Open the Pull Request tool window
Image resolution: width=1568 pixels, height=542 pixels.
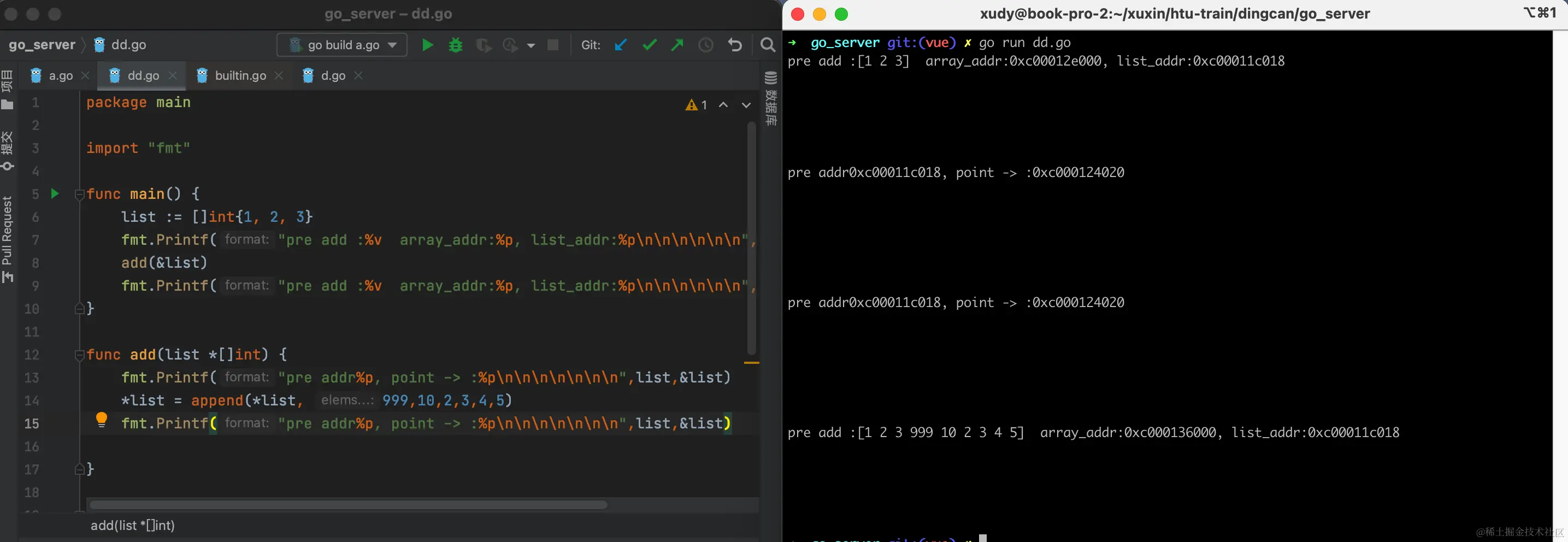[x=7, y=239]
